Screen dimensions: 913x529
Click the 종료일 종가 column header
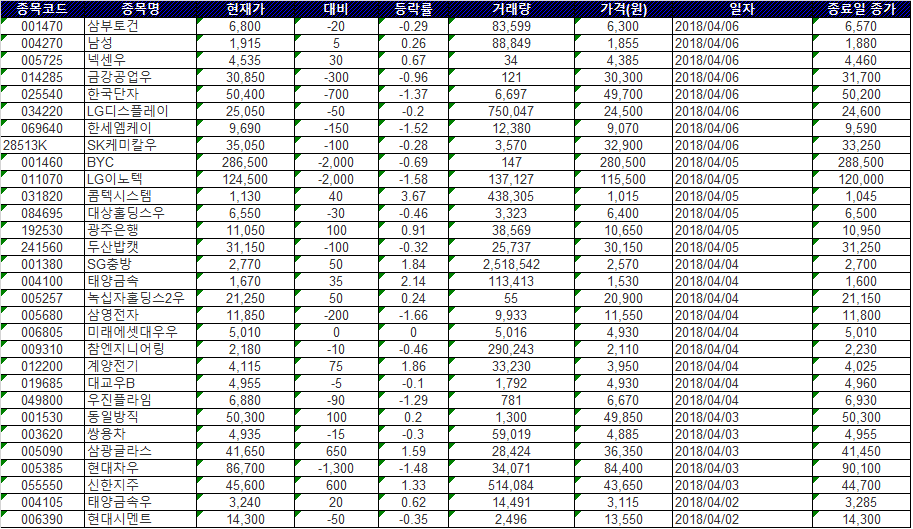(x=862, y=9)
